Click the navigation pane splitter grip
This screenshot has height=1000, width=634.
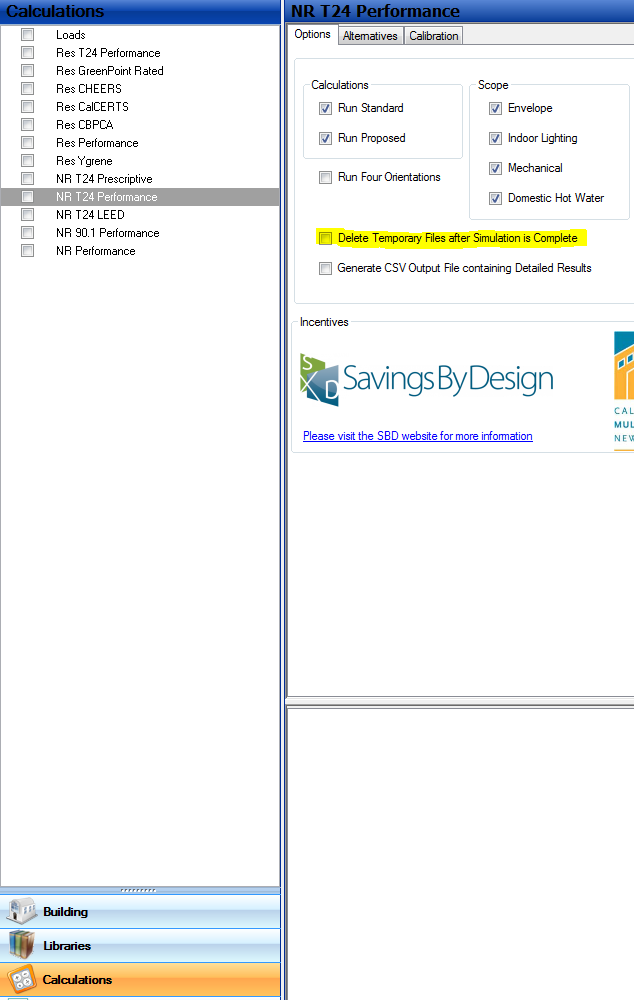coord(138,890)
